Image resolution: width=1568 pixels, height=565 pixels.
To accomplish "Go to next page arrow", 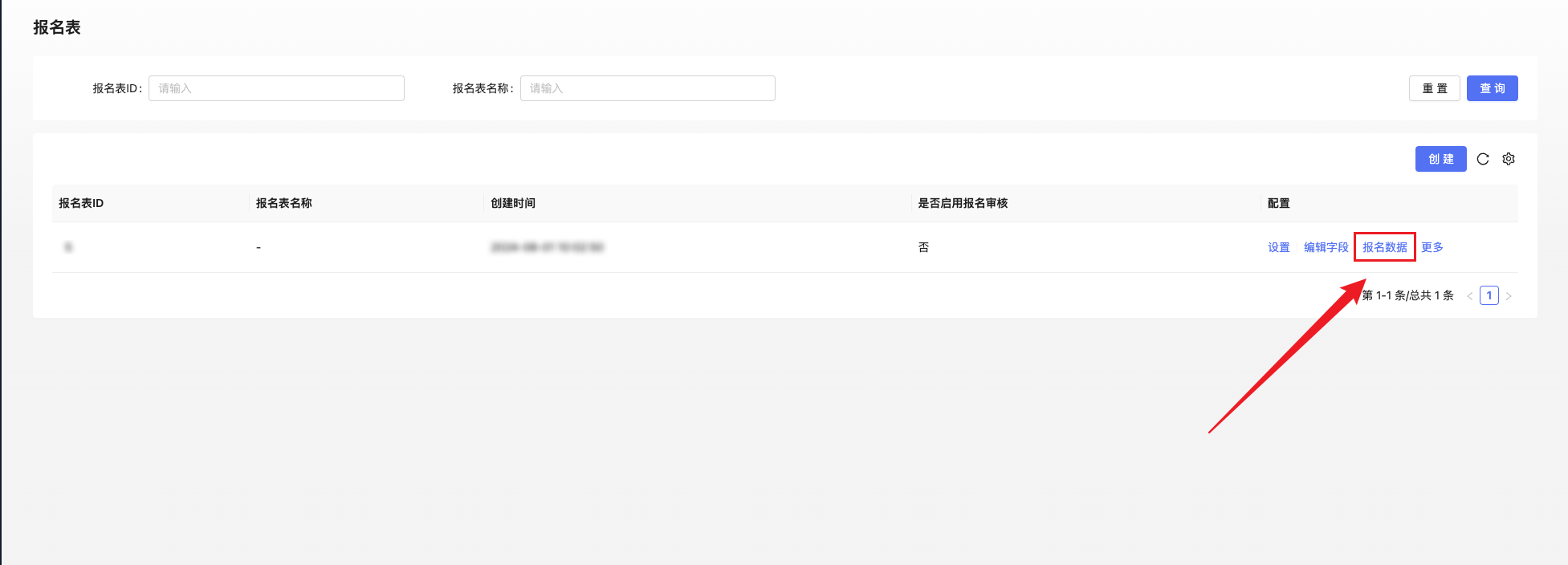I will (x=1509, y=296).
